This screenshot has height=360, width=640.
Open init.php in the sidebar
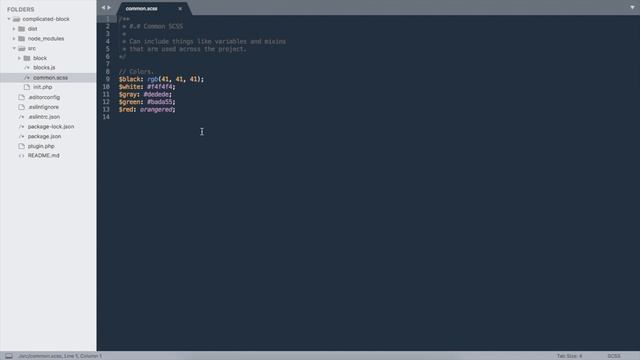click(x=42, y=87)
